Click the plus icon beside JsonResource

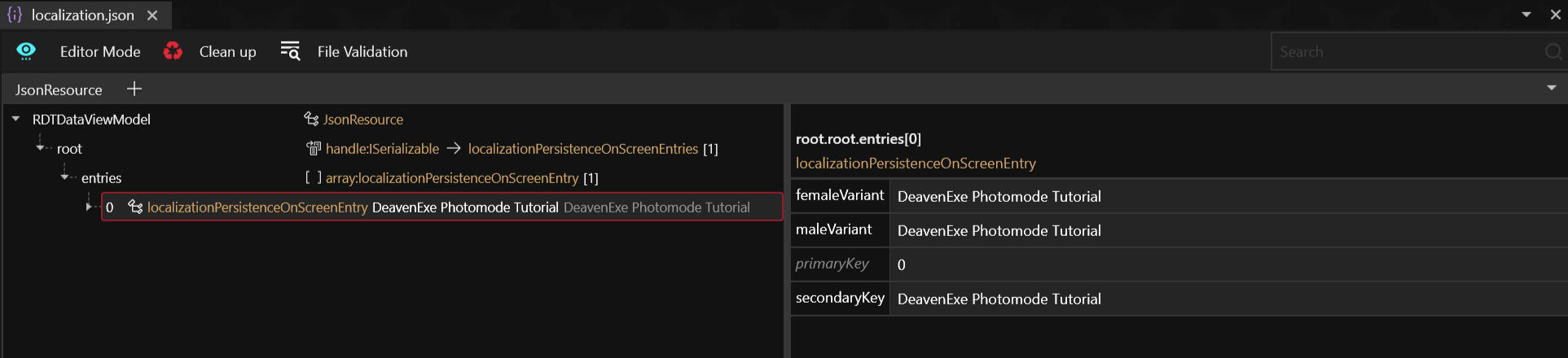(x=134, y=89)
